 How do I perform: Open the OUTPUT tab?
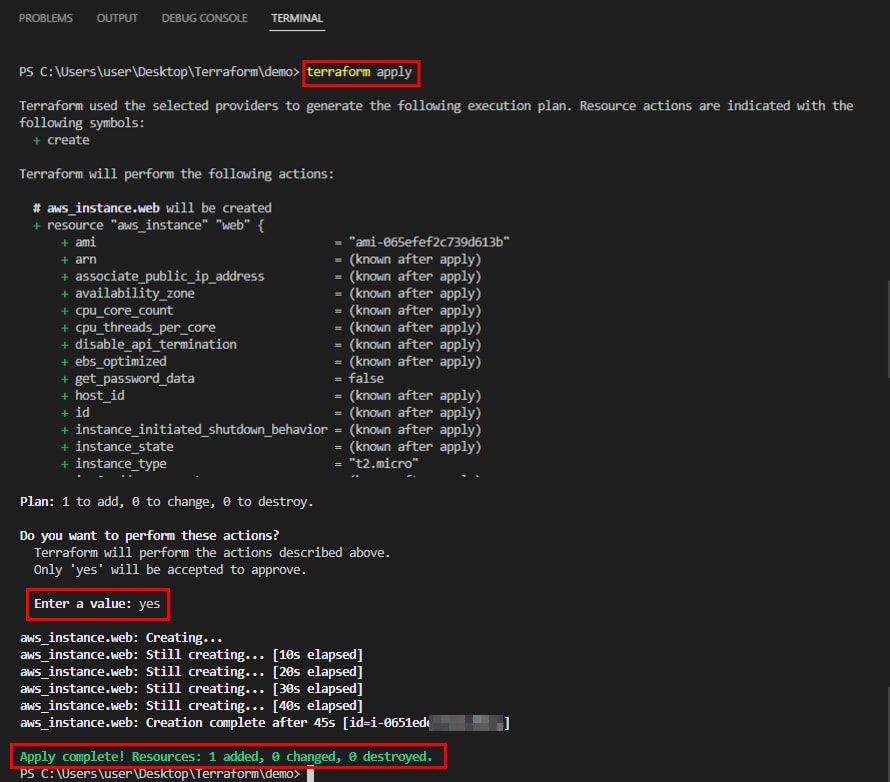coord(118,19)
